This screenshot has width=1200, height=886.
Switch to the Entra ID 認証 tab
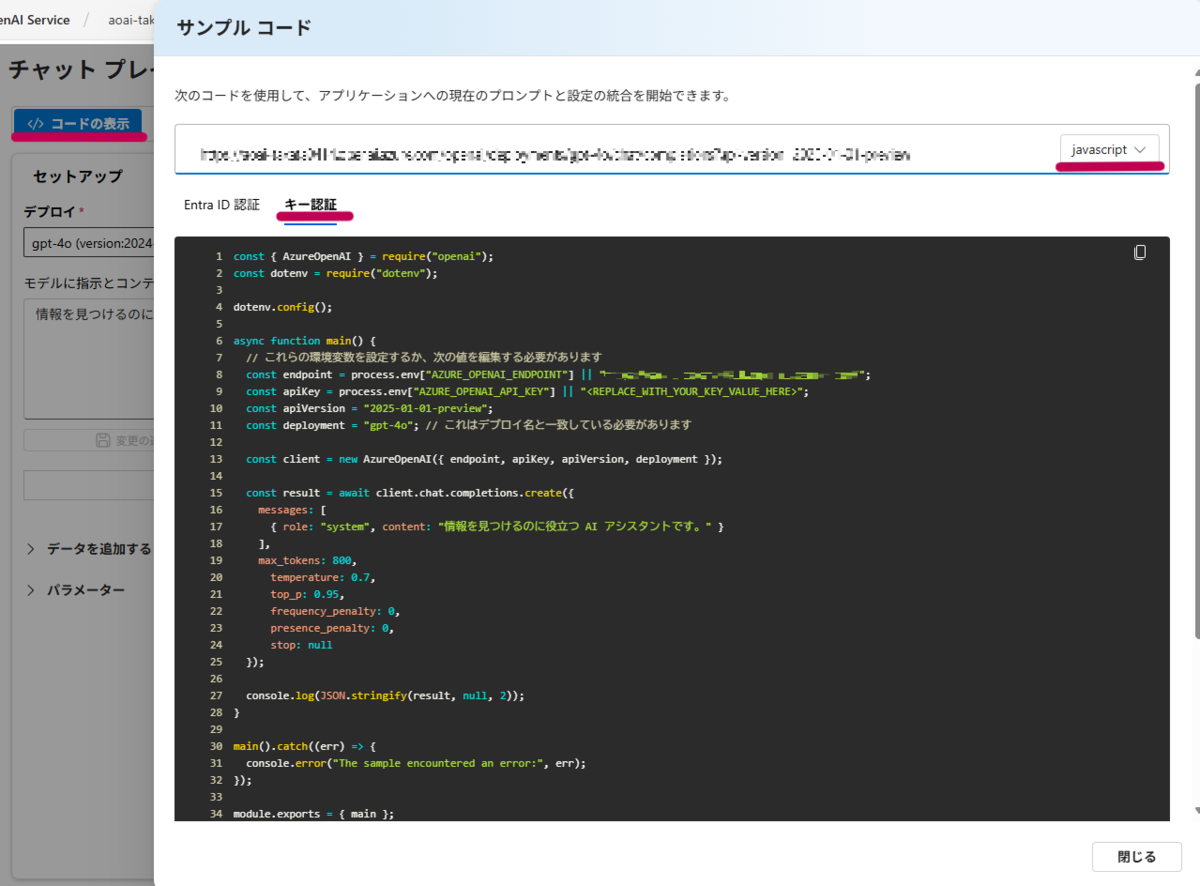click(222, 204)
